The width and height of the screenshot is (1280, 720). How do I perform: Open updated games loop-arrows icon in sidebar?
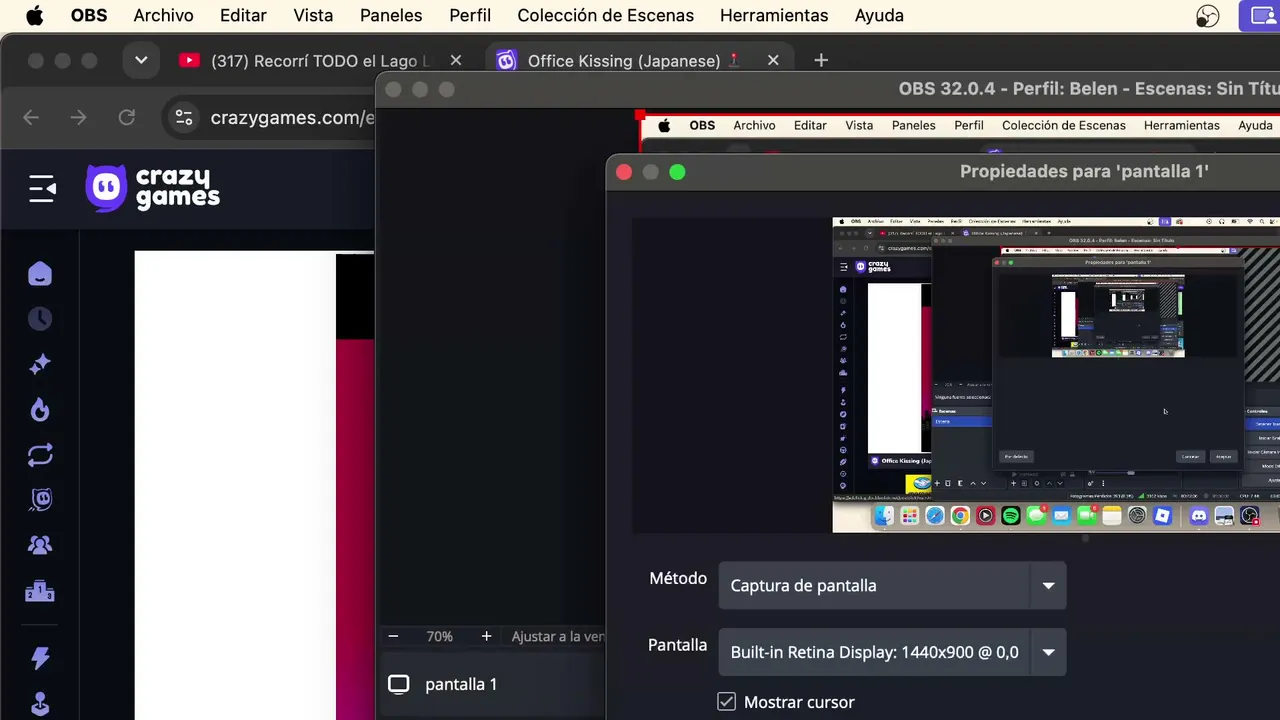click(40, 455)
